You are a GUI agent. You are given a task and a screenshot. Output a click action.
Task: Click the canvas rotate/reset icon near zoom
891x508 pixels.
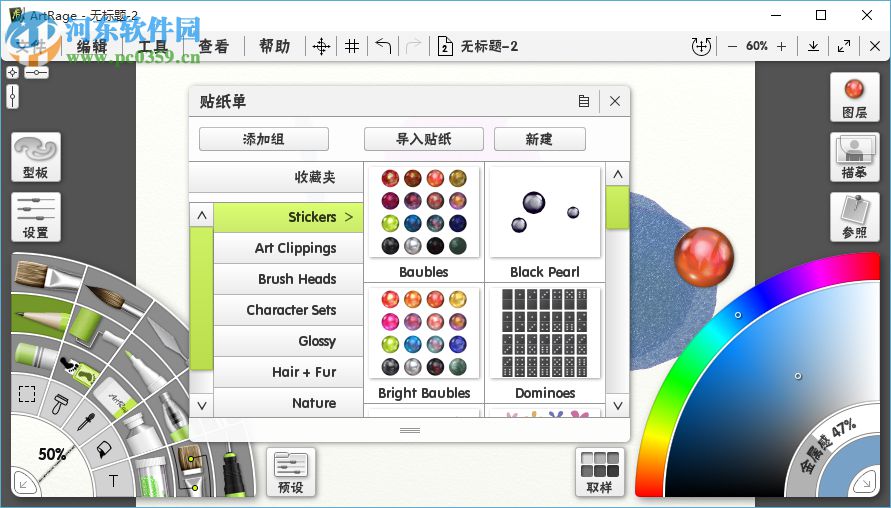click(701, 47)
